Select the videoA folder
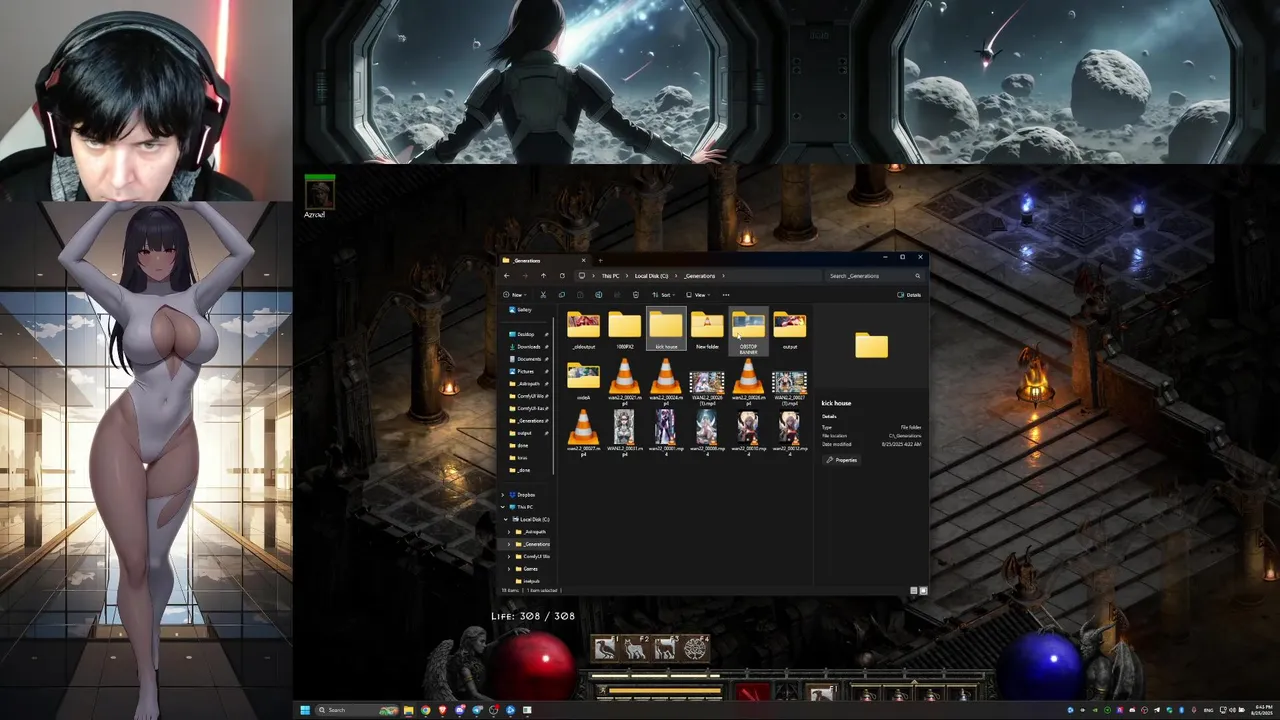Image resolution: width=1280 pixels, height=720 pixels. pyautogui.click(x=583, y=382)
